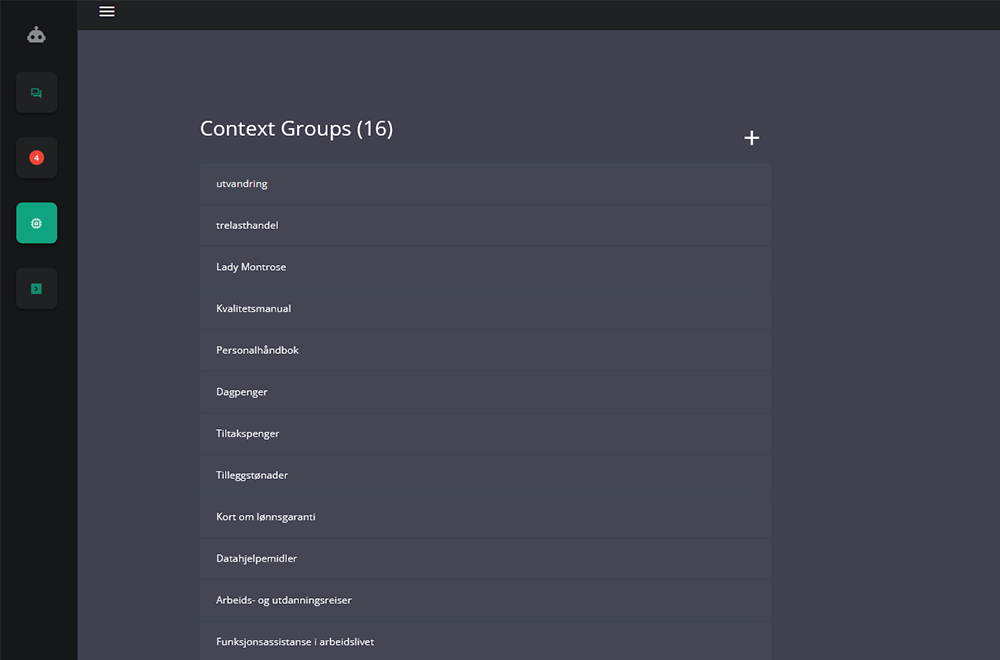Click the Context Groups (16) heading
Screen dimensions: 1000x660
[x=296, y=129]
